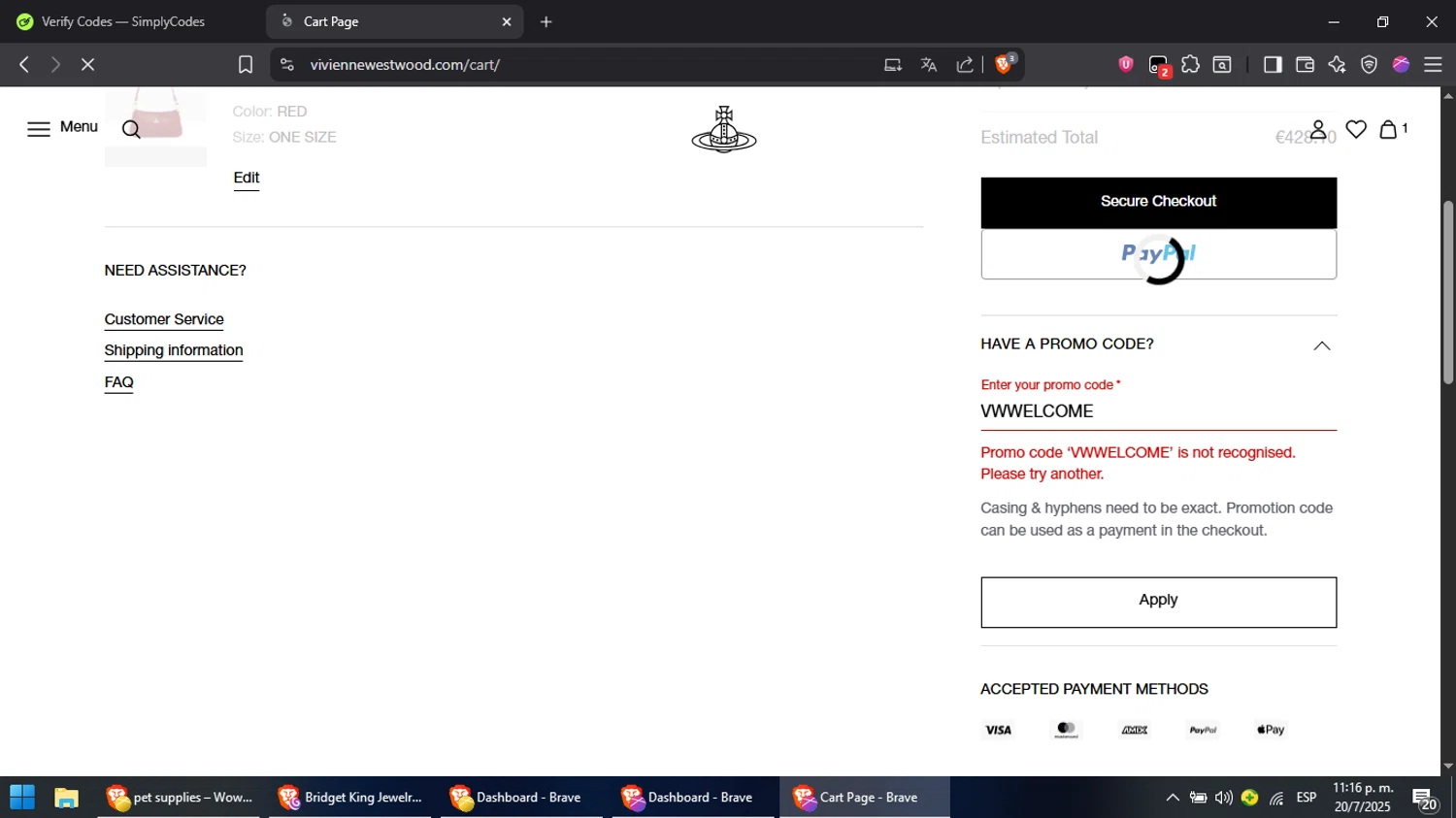Click the share page icon
Image resolution: width=1456 pixels, height=818 pixels.
[965, 65]
